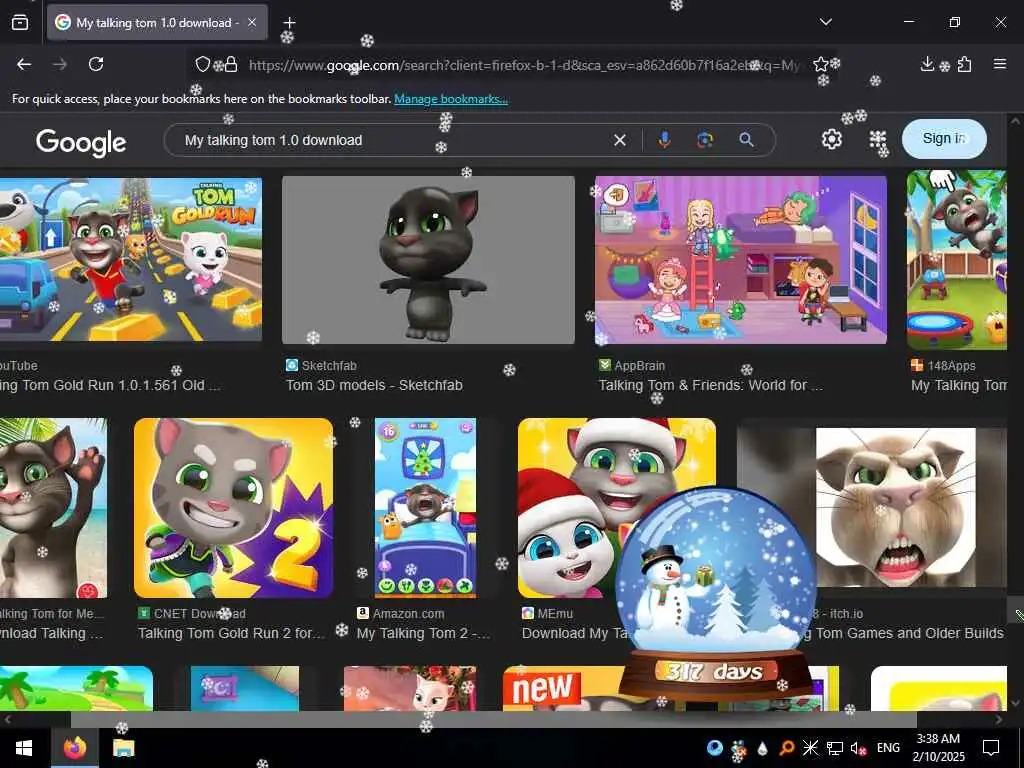Click the blue orb tray icon

(714, 748)
